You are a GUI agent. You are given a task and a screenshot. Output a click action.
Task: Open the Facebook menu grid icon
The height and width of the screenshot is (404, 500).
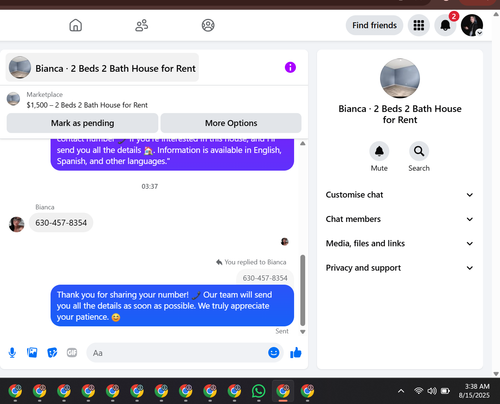click(419, 25)
